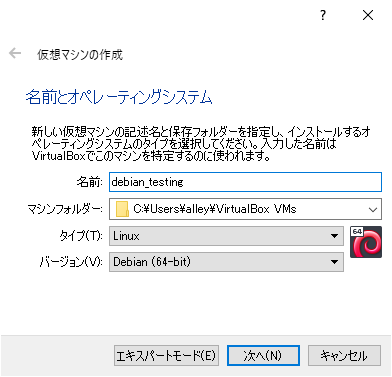Viewport: 392px width, 377px height.
Task: Close the virtual machine creation dialog
Action: click(368, 15)
